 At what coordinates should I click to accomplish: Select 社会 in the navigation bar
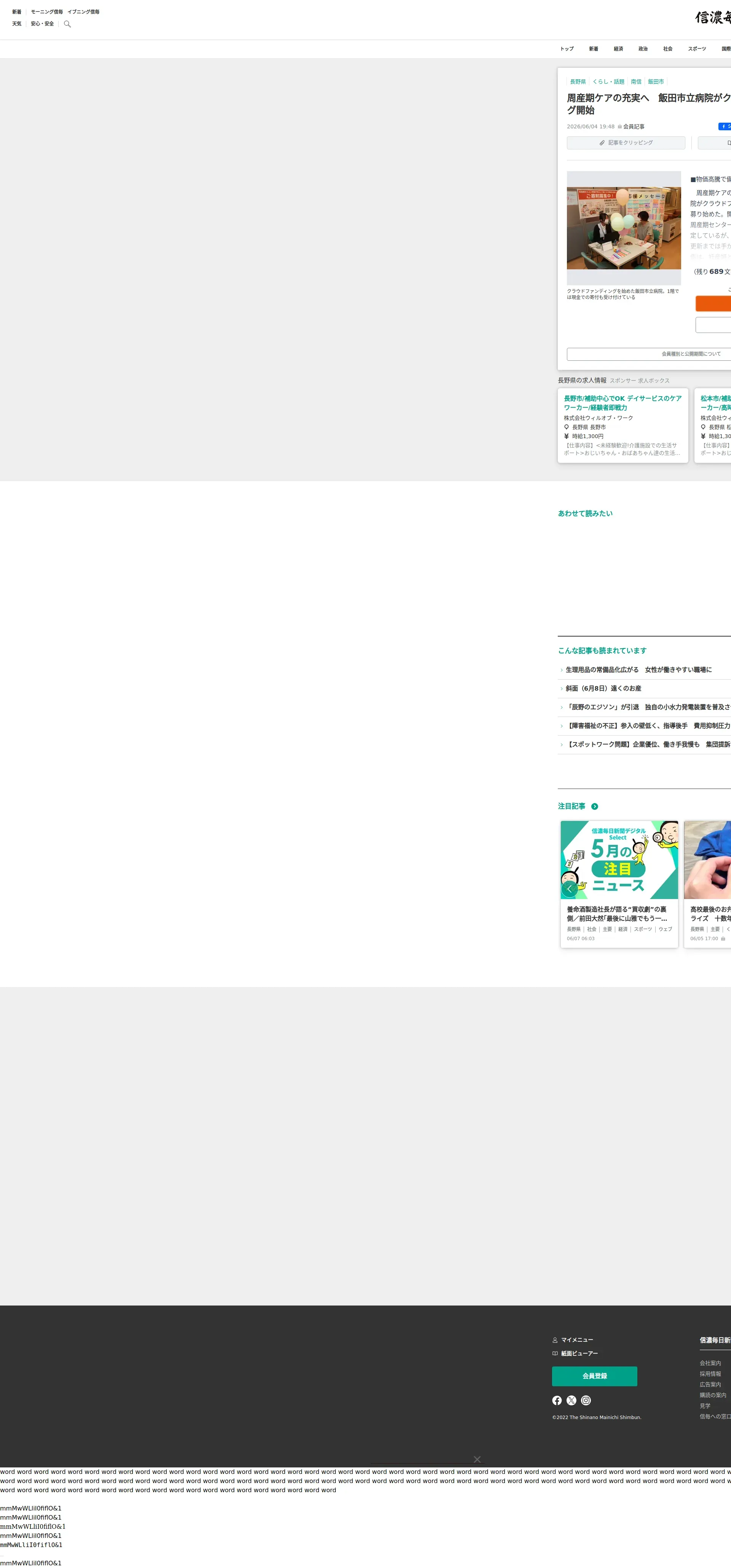point(668,49)
